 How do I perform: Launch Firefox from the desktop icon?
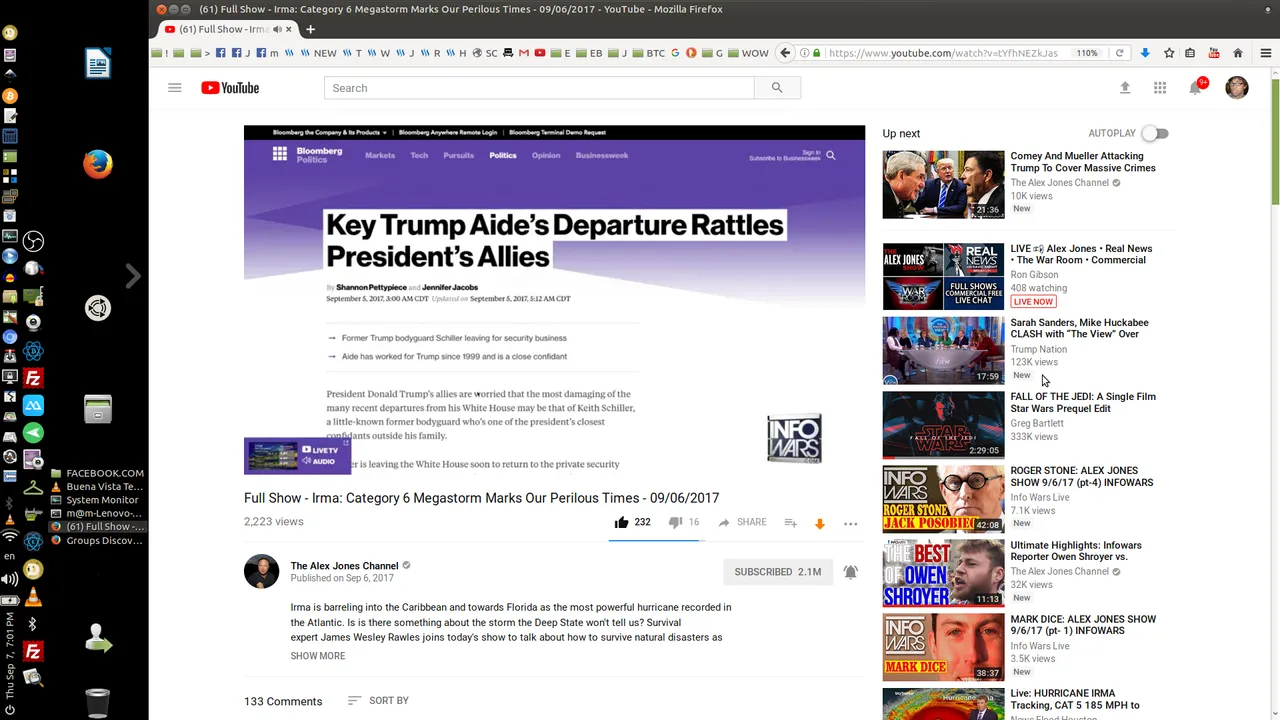[98, 164]
